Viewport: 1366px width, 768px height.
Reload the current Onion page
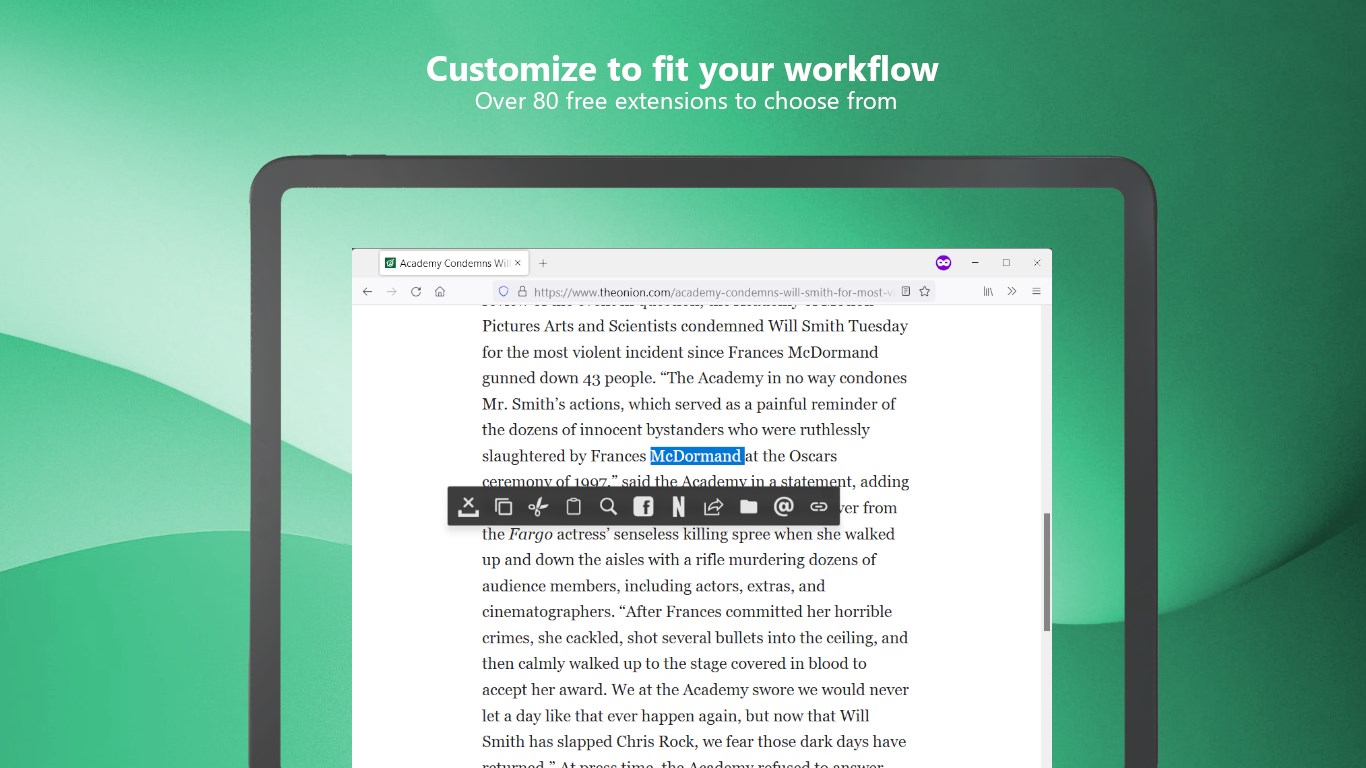416,291
